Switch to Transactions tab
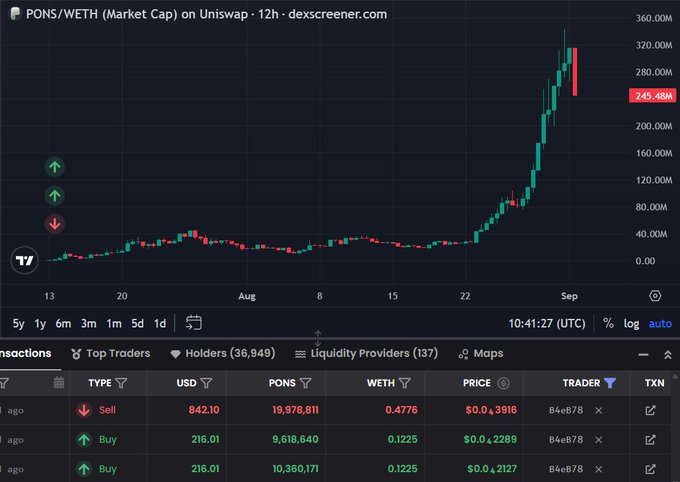 (26, 353)
